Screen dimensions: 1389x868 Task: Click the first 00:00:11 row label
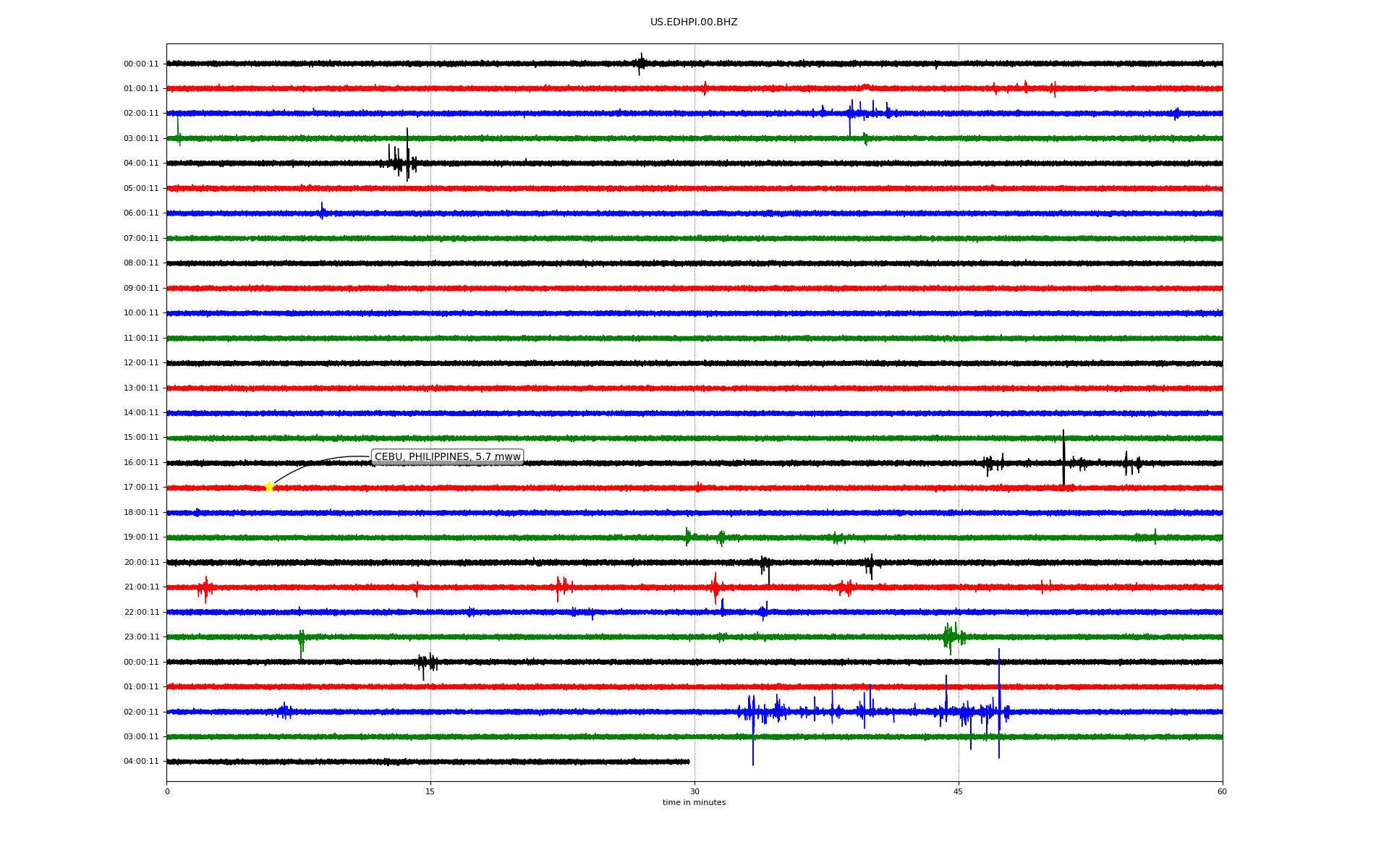(x=141, y=64)
